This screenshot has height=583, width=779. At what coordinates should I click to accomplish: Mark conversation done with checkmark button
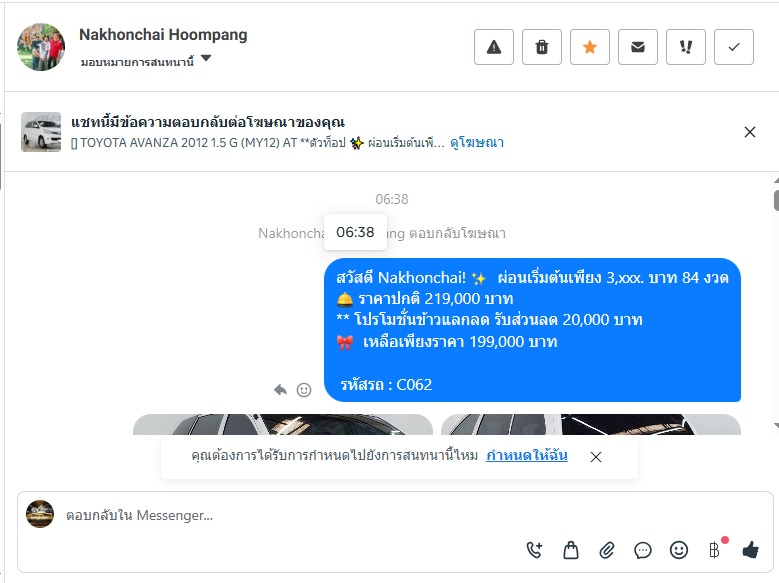pos(734,47)
